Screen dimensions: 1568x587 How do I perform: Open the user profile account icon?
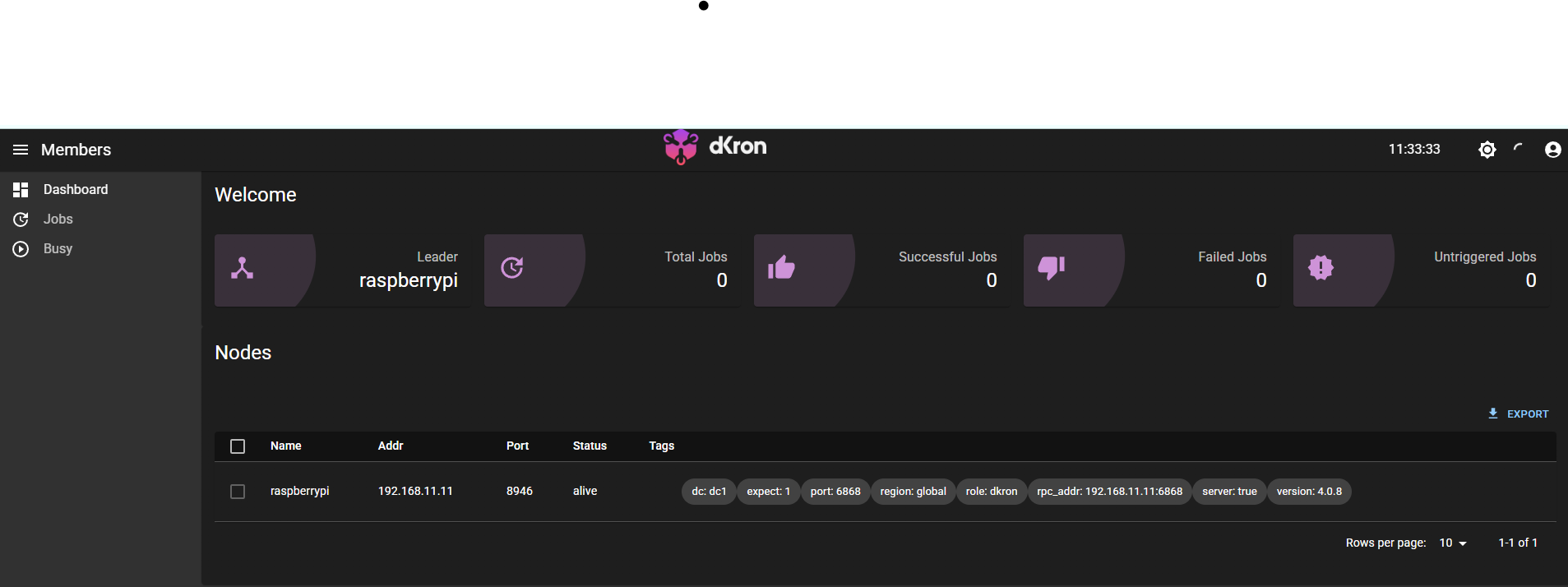pyautogui.click(x=1552, y=150)
